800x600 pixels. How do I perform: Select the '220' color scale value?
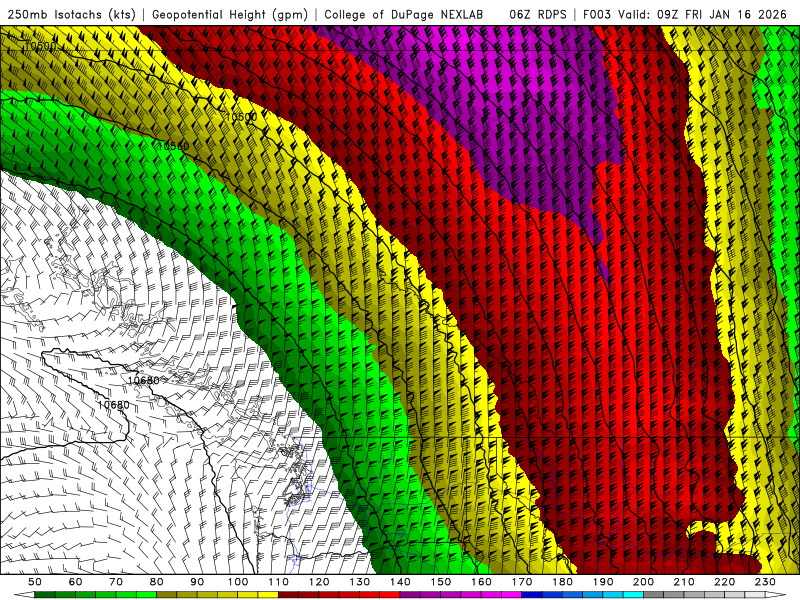[724, 582]
